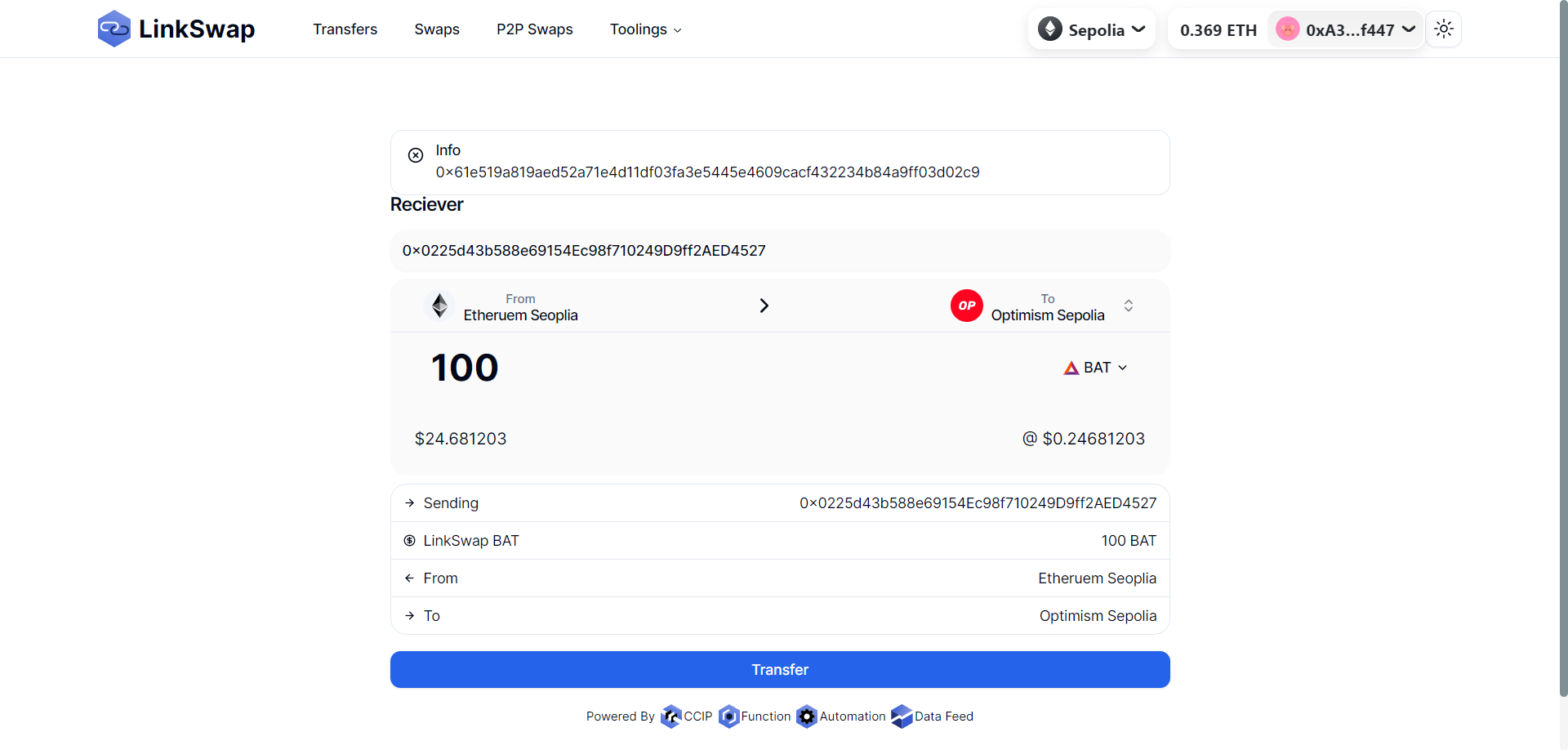Click the LinkSwap brand name link

pyautogui.click(x=197, y=29)
